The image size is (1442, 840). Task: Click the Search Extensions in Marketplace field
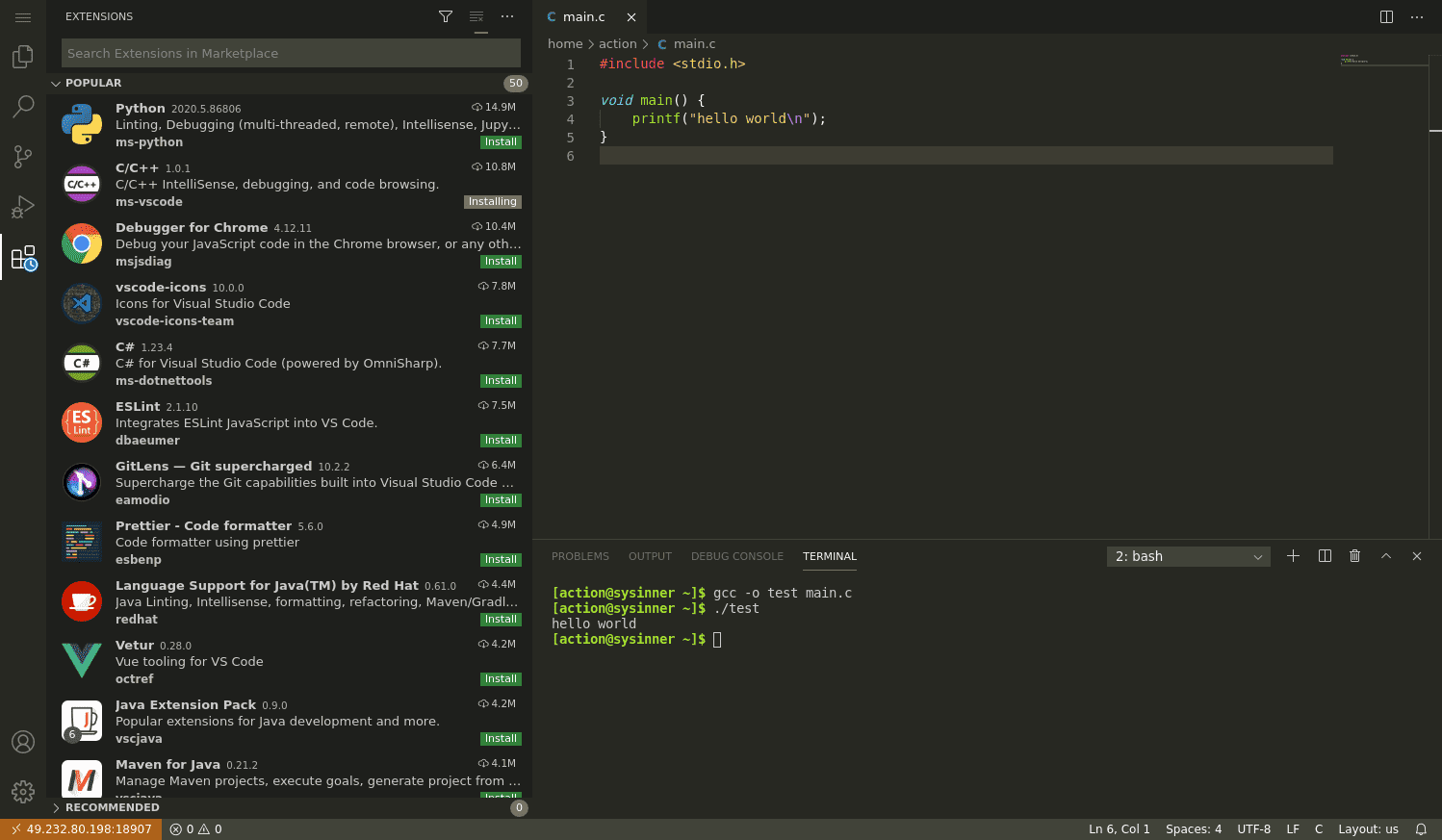pyautogui.click(x=291, y=53)
